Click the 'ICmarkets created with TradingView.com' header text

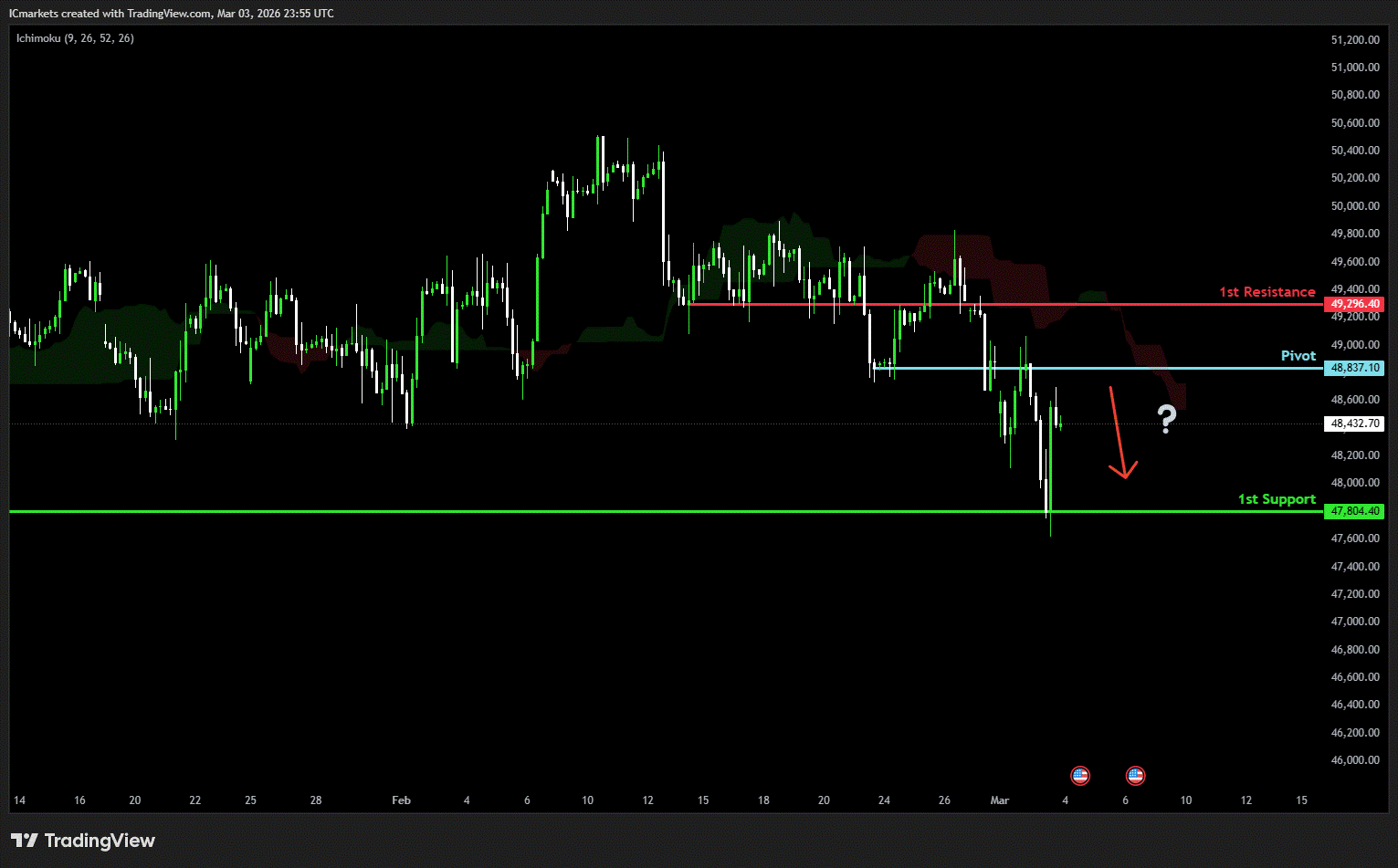pyautogui.click(x=110, y=14)
